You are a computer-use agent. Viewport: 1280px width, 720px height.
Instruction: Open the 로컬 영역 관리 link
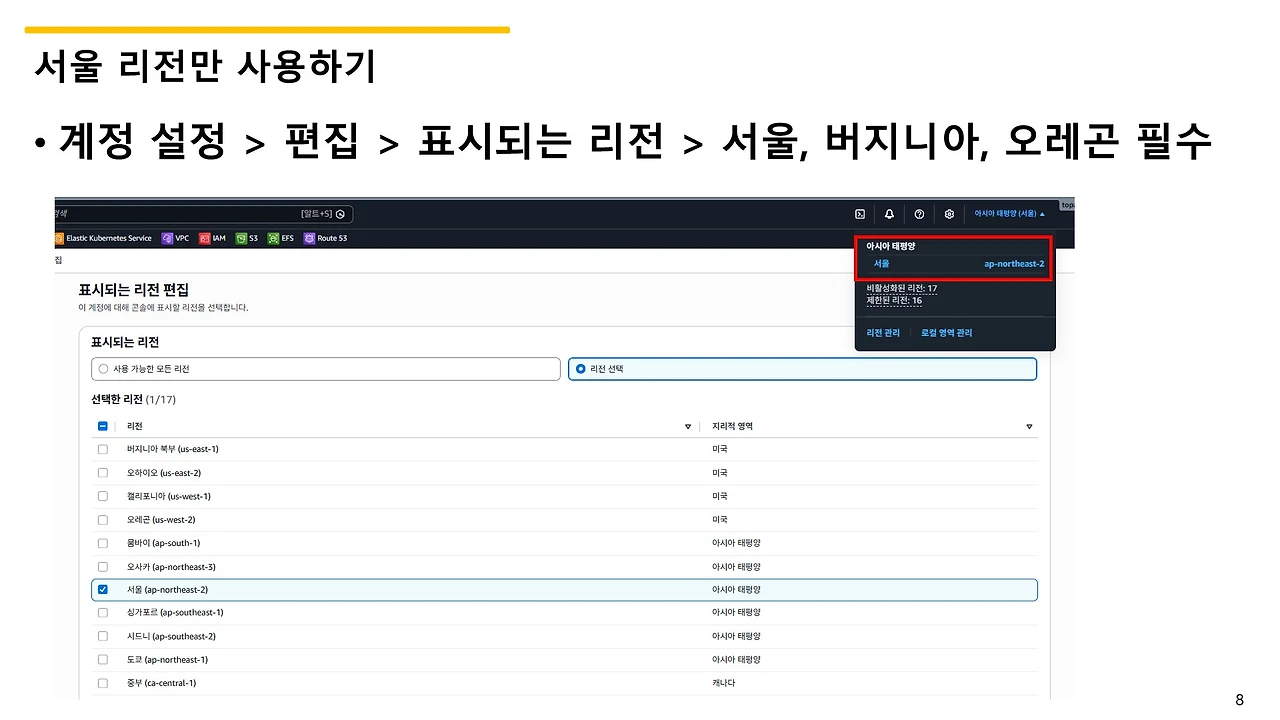(x=947, y=333)
